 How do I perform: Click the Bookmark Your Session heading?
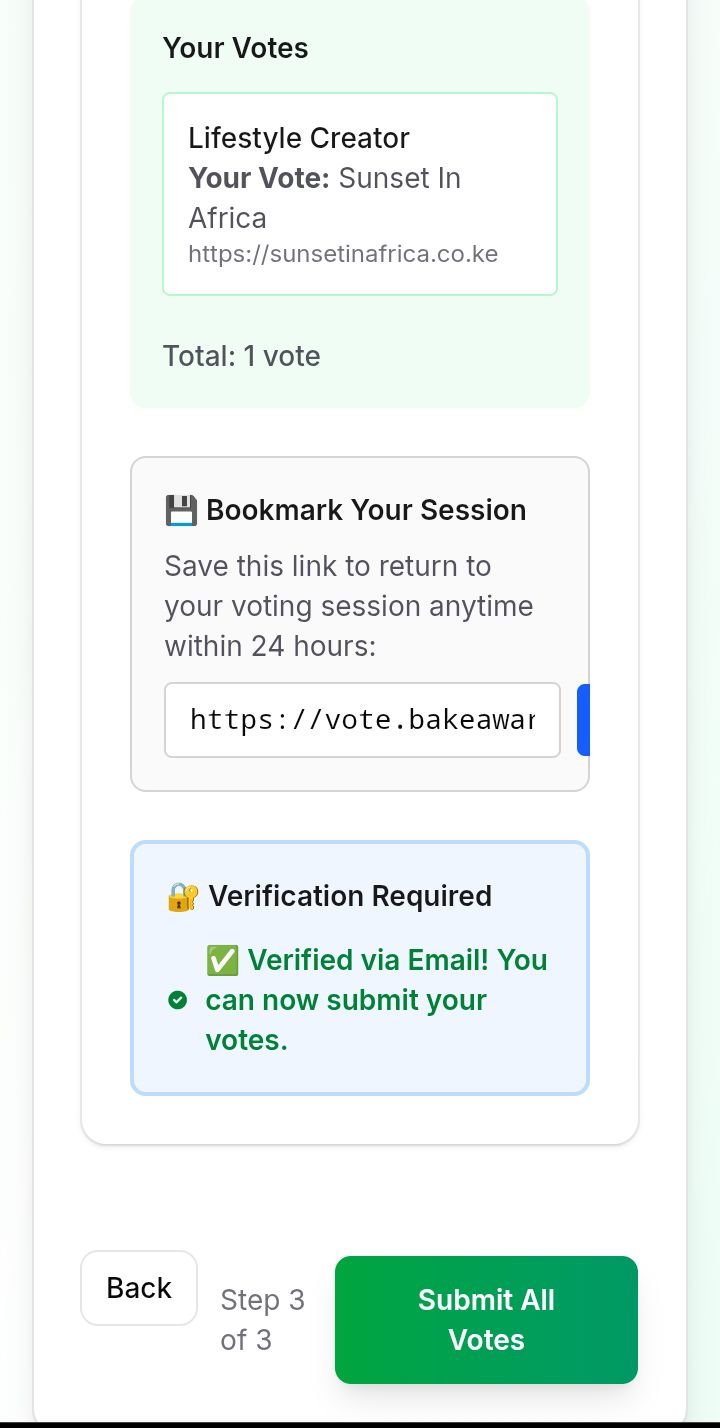[366, 510]
